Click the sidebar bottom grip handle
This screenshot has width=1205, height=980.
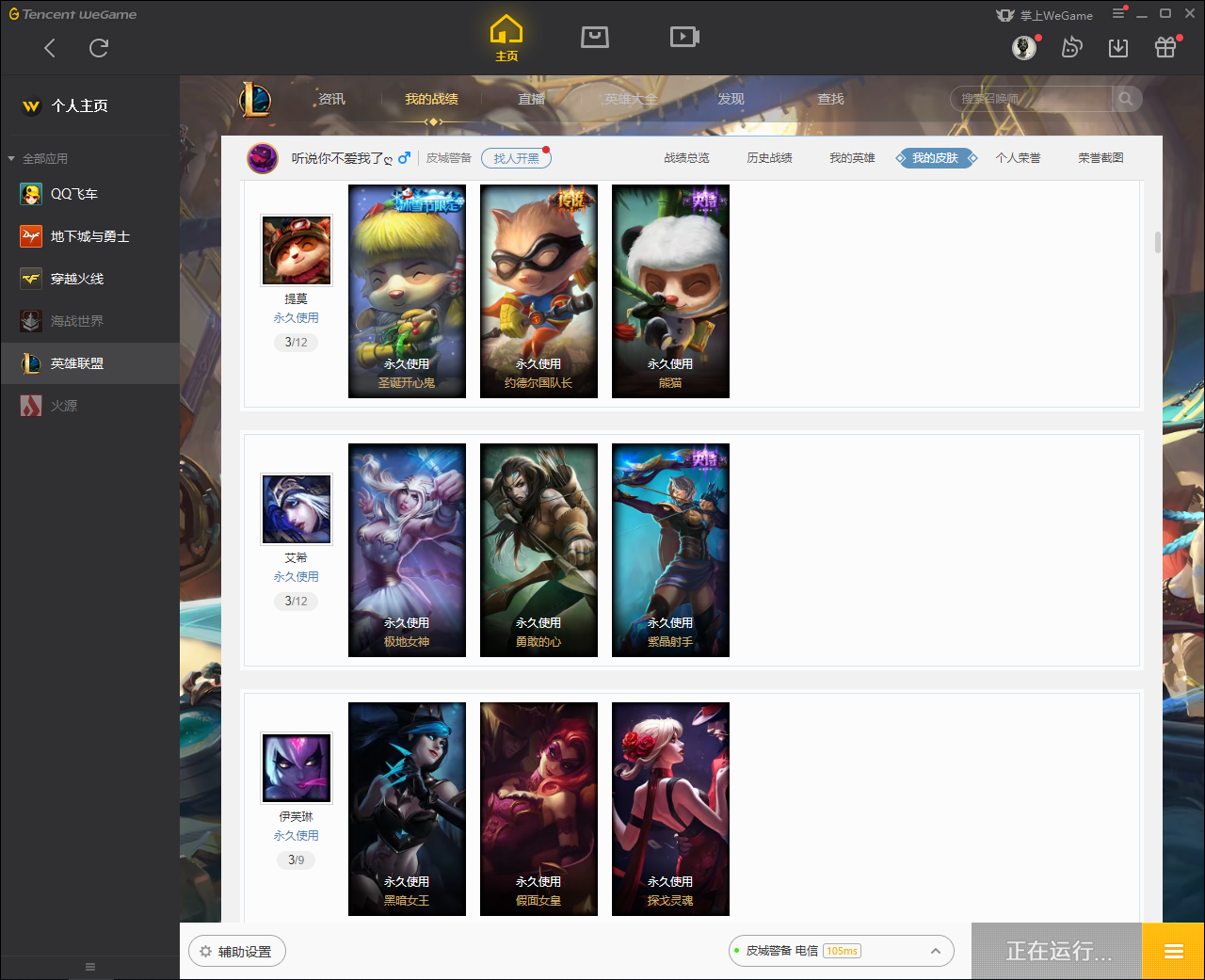click(90, 967)
